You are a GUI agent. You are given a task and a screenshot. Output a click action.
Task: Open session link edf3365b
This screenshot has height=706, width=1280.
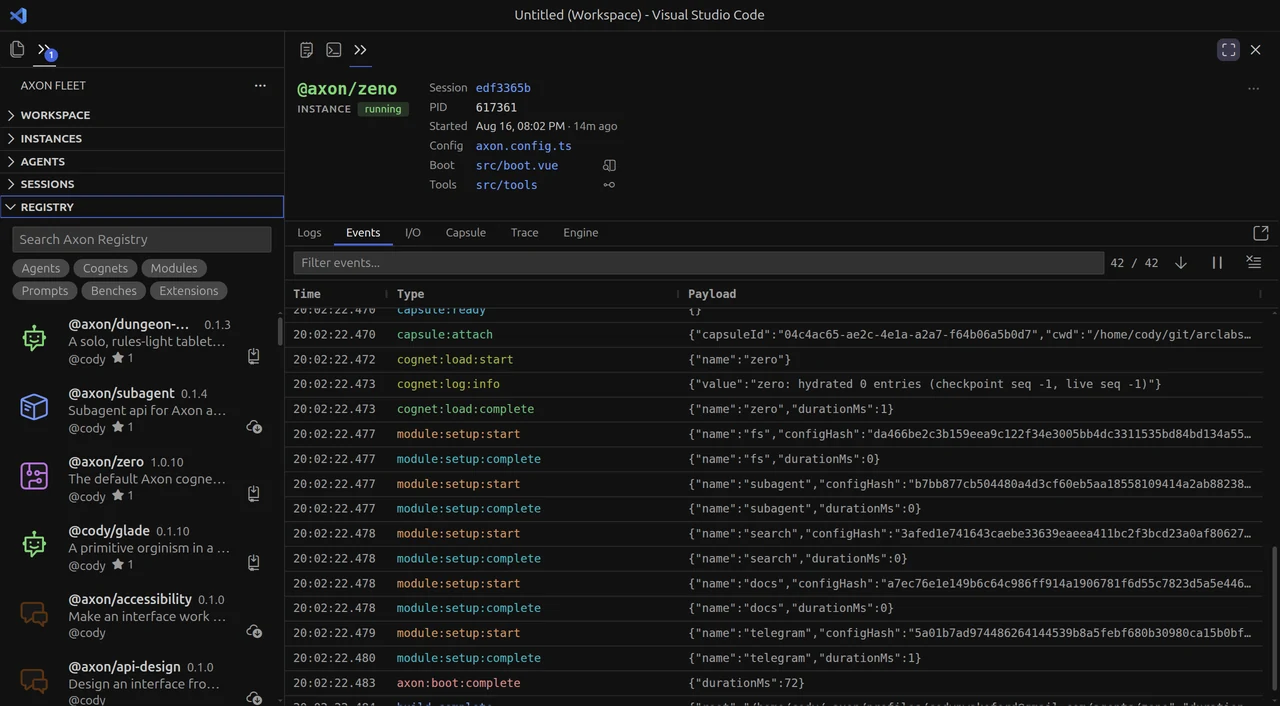[x=503, y=88]
